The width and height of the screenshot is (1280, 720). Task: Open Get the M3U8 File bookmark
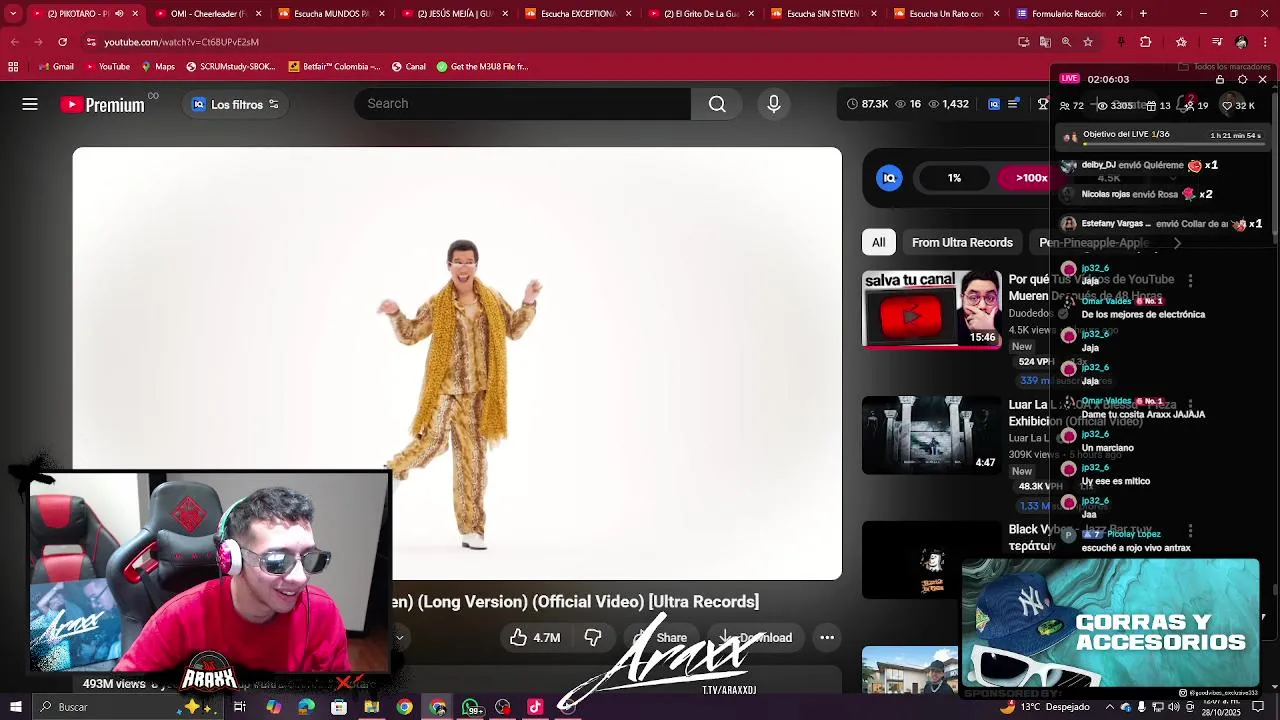click(481, 67)
